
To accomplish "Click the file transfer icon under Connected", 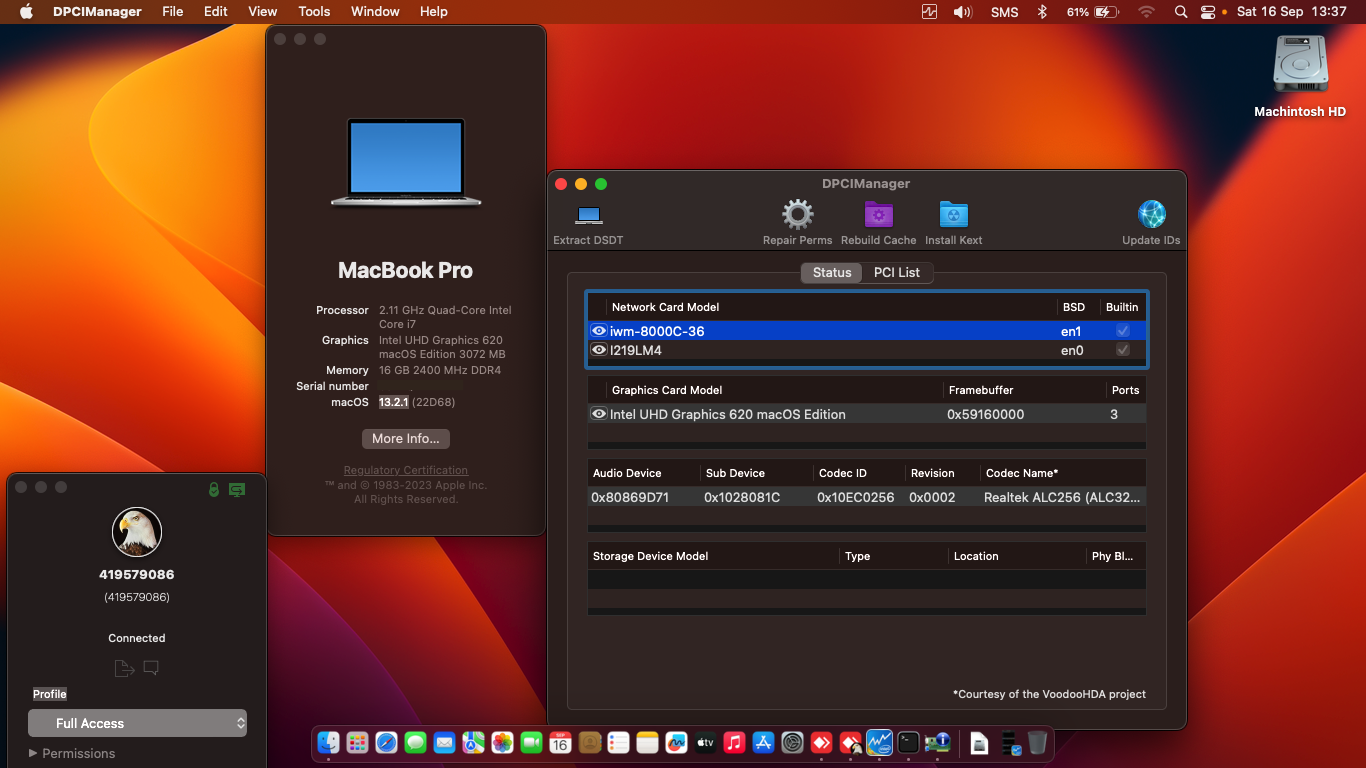I will 123,668.
